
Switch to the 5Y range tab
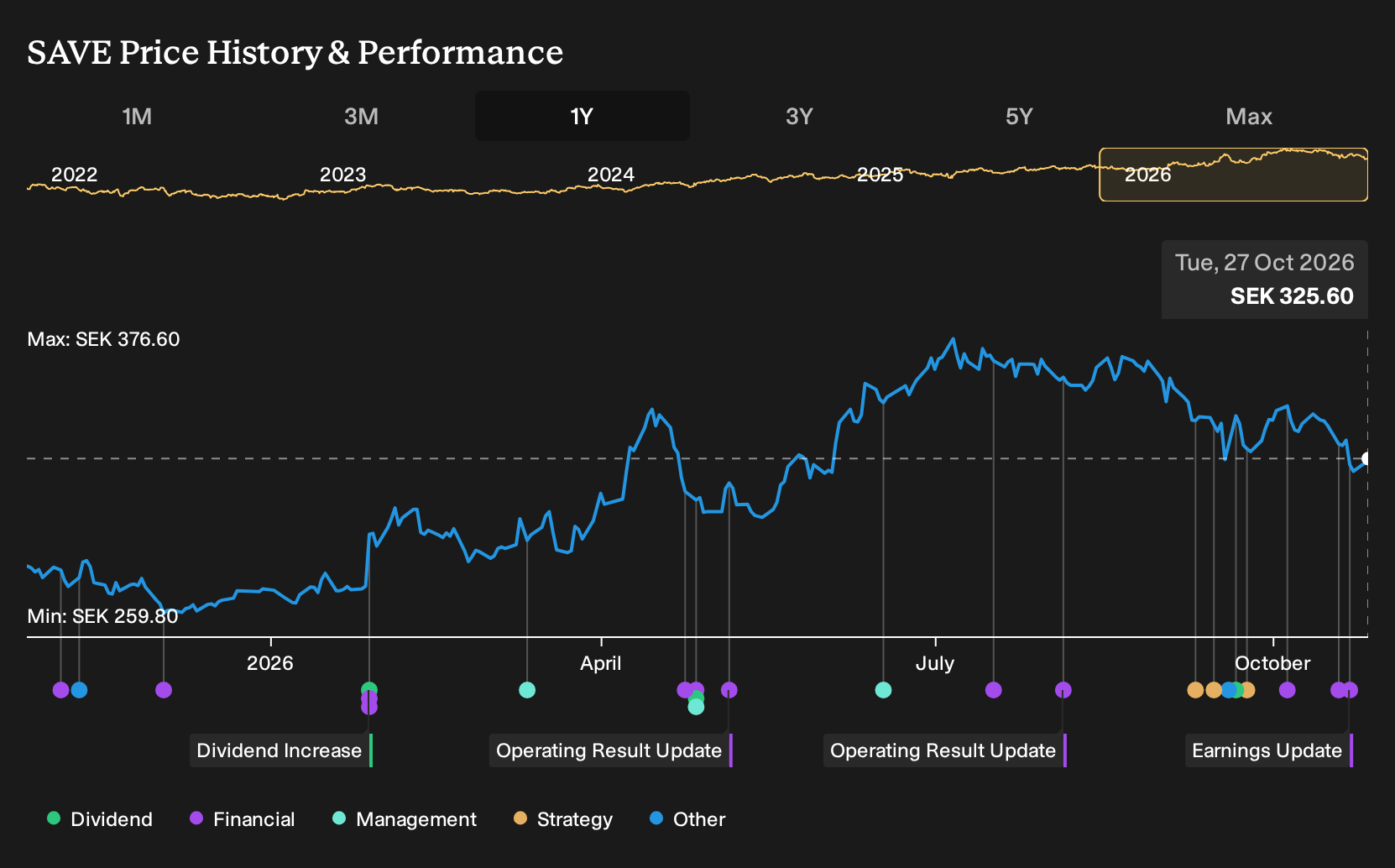point(1019,116)
